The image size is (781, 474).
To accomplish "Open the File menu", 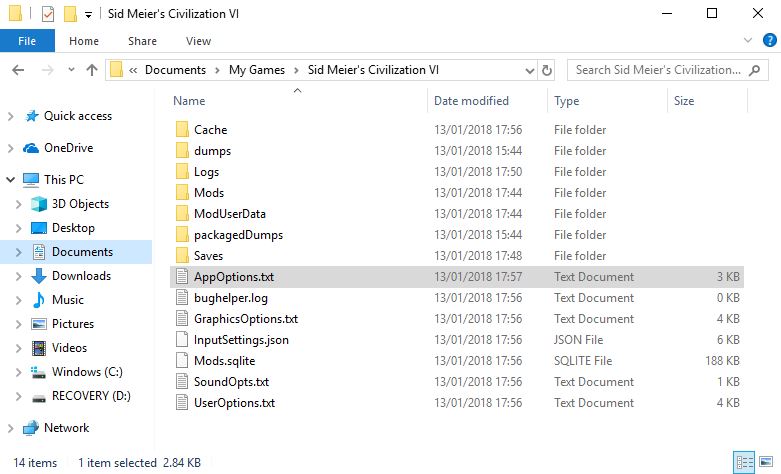I will [x=27, y=41].
